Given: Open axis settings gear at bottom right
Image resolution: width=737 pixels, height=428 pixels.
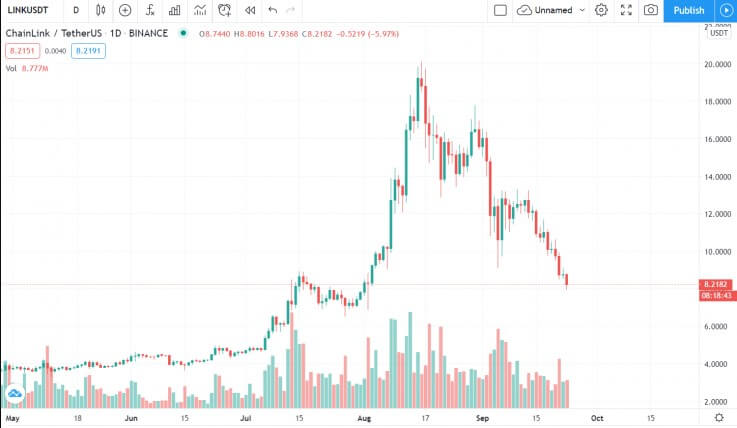Looking at the screenshot, I should point(719,417).
